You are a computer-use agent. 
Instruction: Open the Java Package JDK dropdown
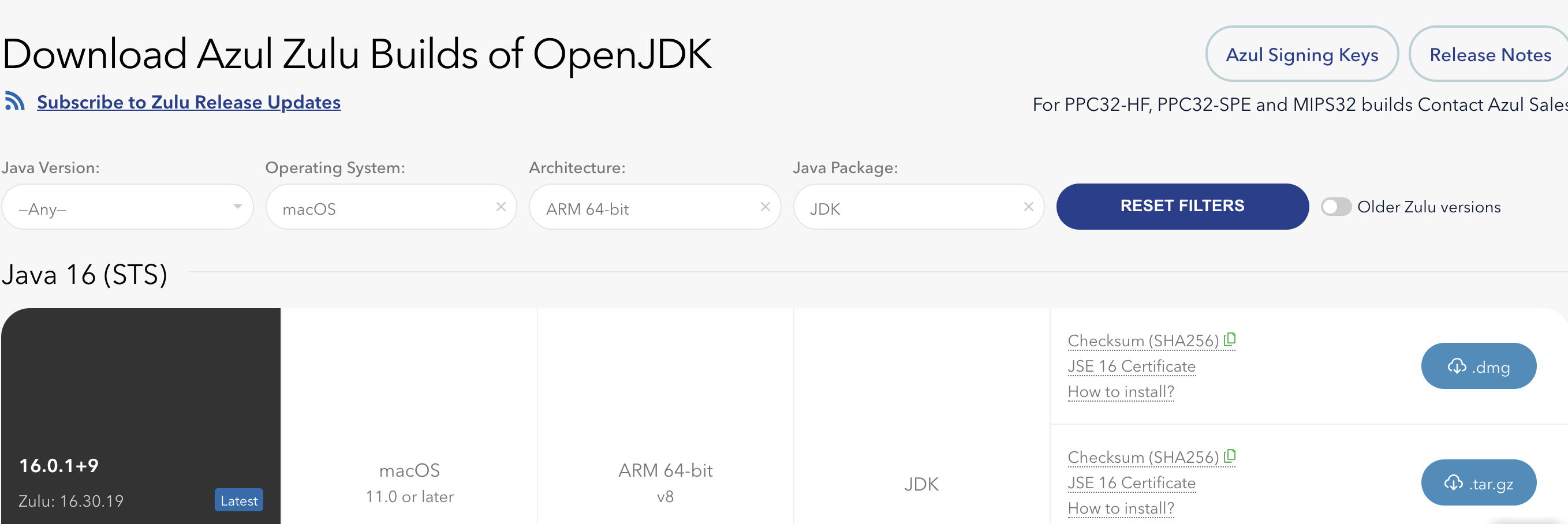coord(919,207)
